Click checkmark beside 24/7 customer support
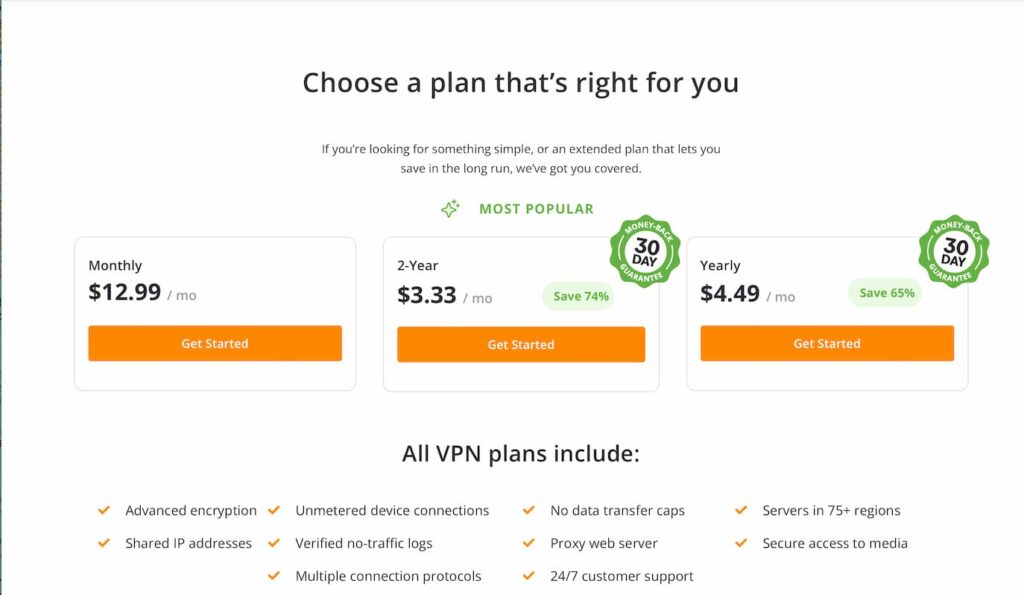Screen dimensions: 1024x595 point(528,575)
